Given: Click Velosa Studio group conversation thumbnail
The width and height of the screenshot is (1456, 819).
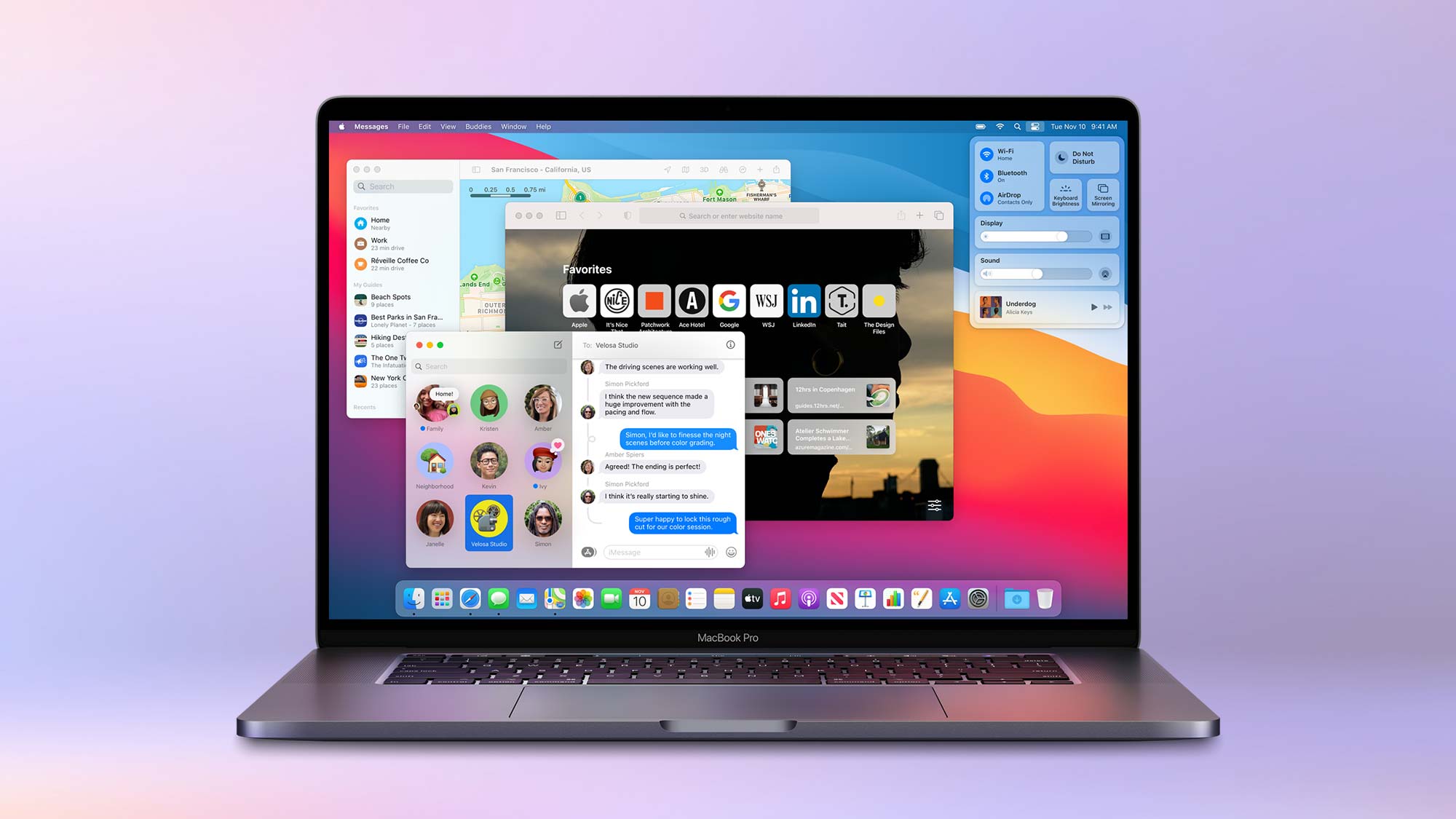Looking at the screenshot, I should tap(489, 518).
